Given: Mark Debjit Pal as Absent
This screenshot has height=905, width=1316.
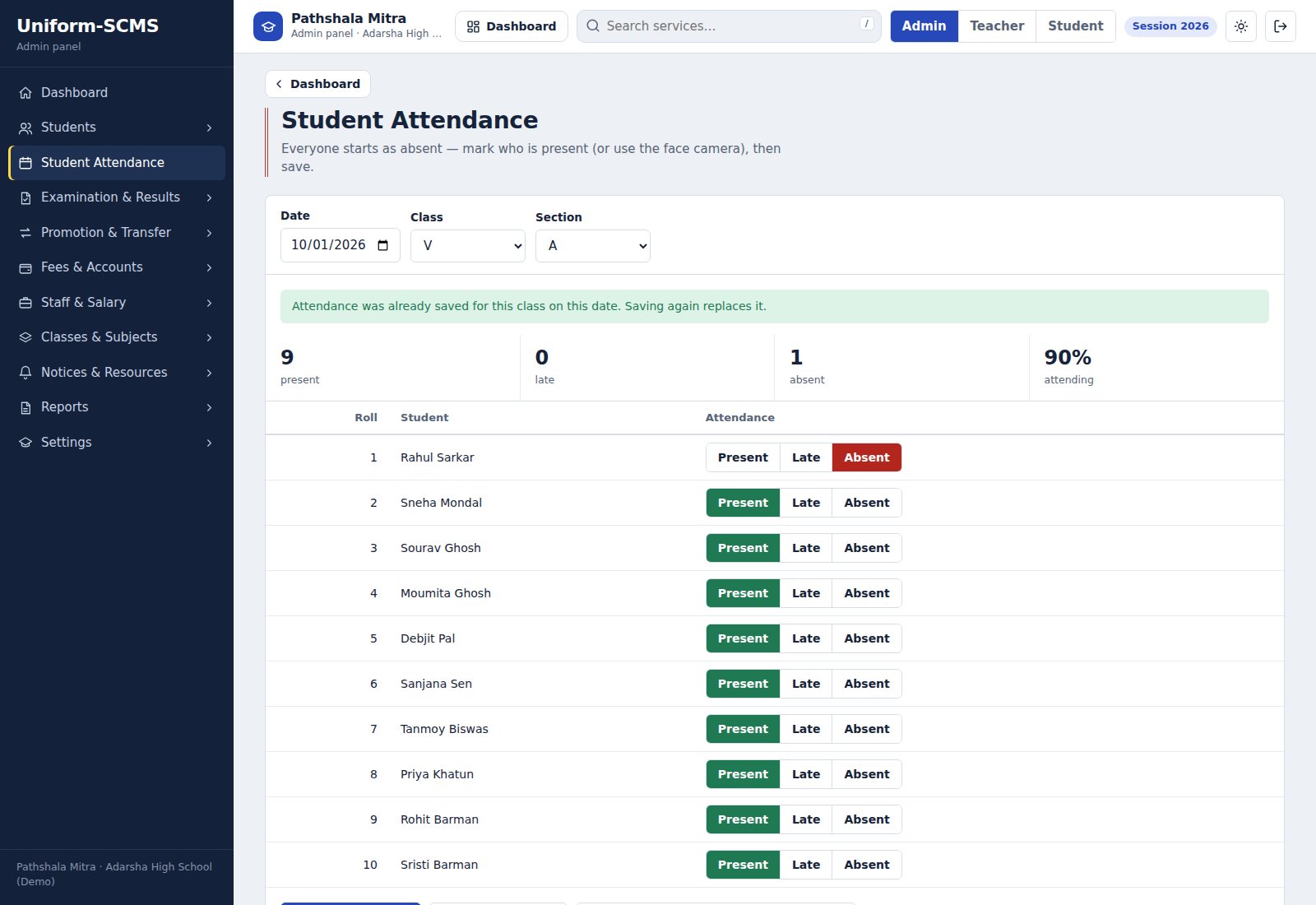Looking at the screenshot, I should [x=867, y=638].
